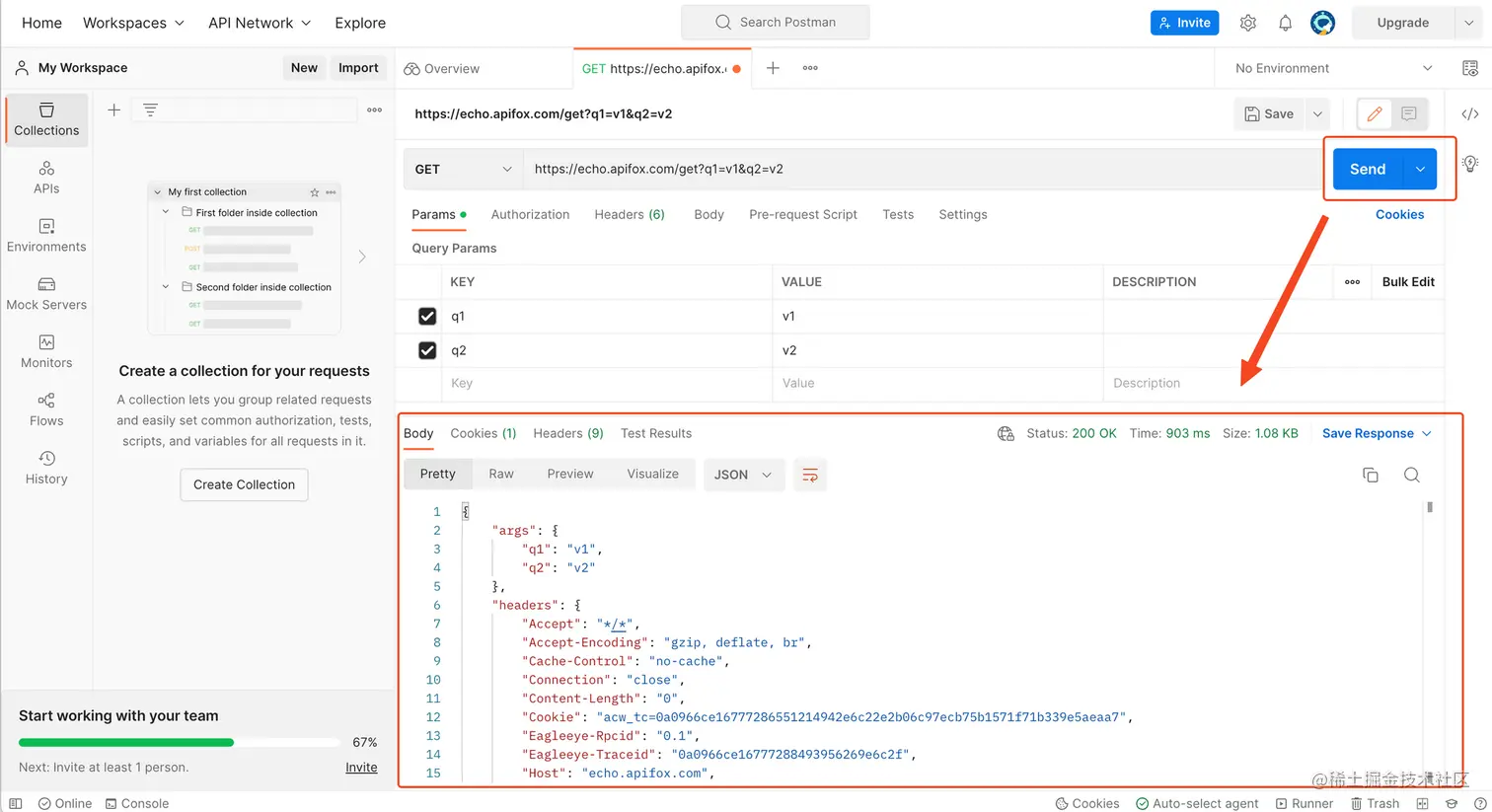The height and width of the screenshot is (812, 1492).
Task: Open the environment quick look icon
Action: click(1470, 68)
